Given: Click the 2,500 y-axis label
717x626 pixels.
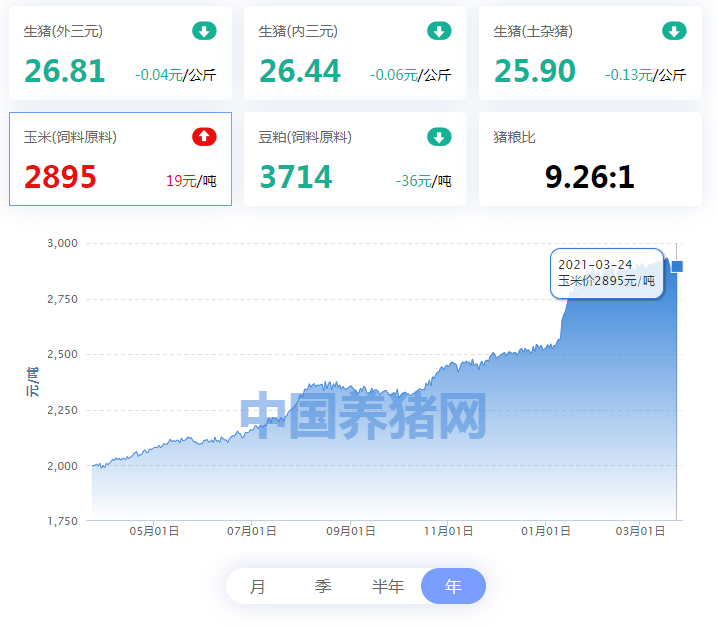Looking at the screenshot, I should [63, 354].
